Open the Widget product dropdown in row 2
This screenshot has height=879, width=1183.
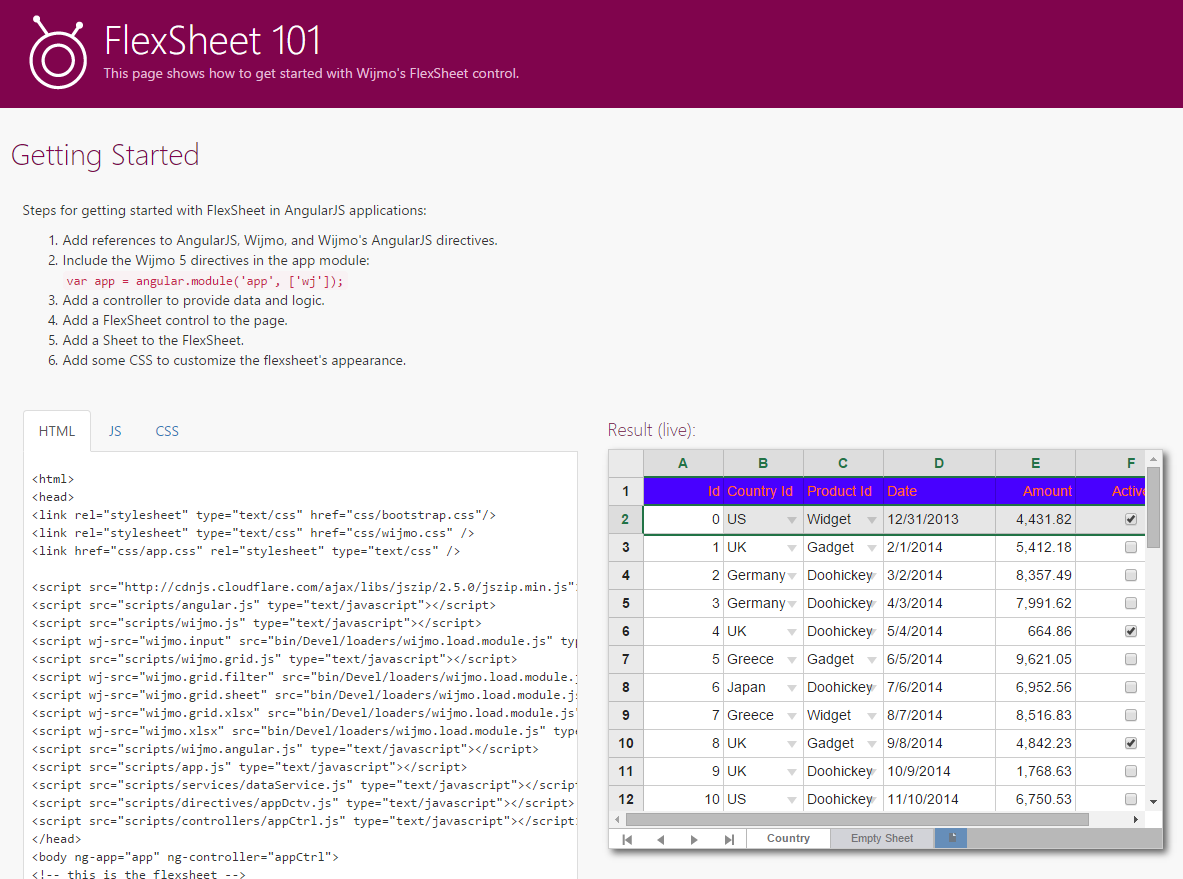click(x=871, y=520)
